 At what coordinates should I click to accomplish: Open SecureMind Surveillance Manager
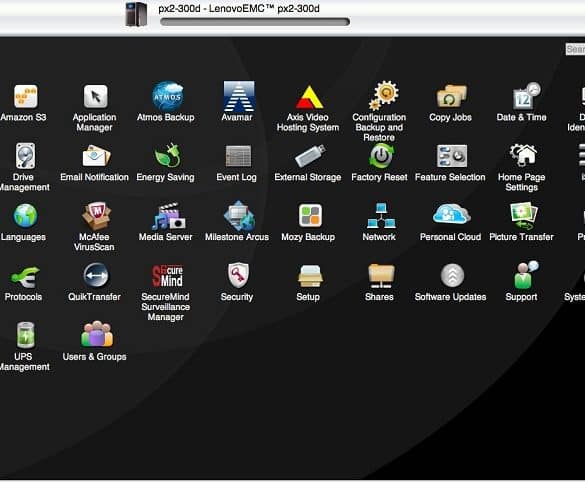coord(168,275)
